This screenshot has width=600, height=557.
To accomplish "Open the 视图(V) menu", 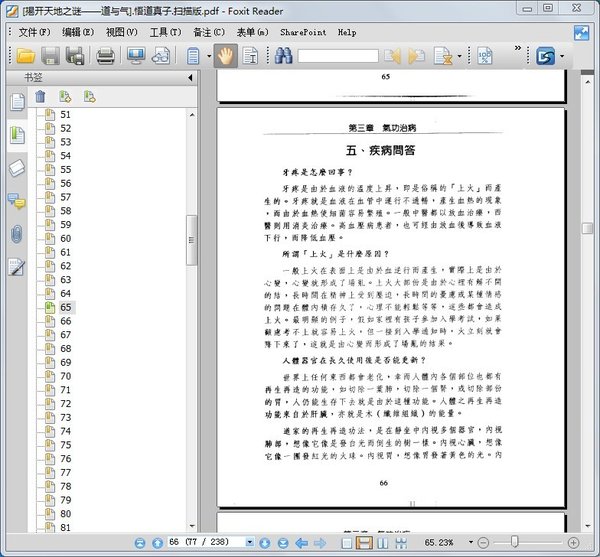I will tap(121, 33).
